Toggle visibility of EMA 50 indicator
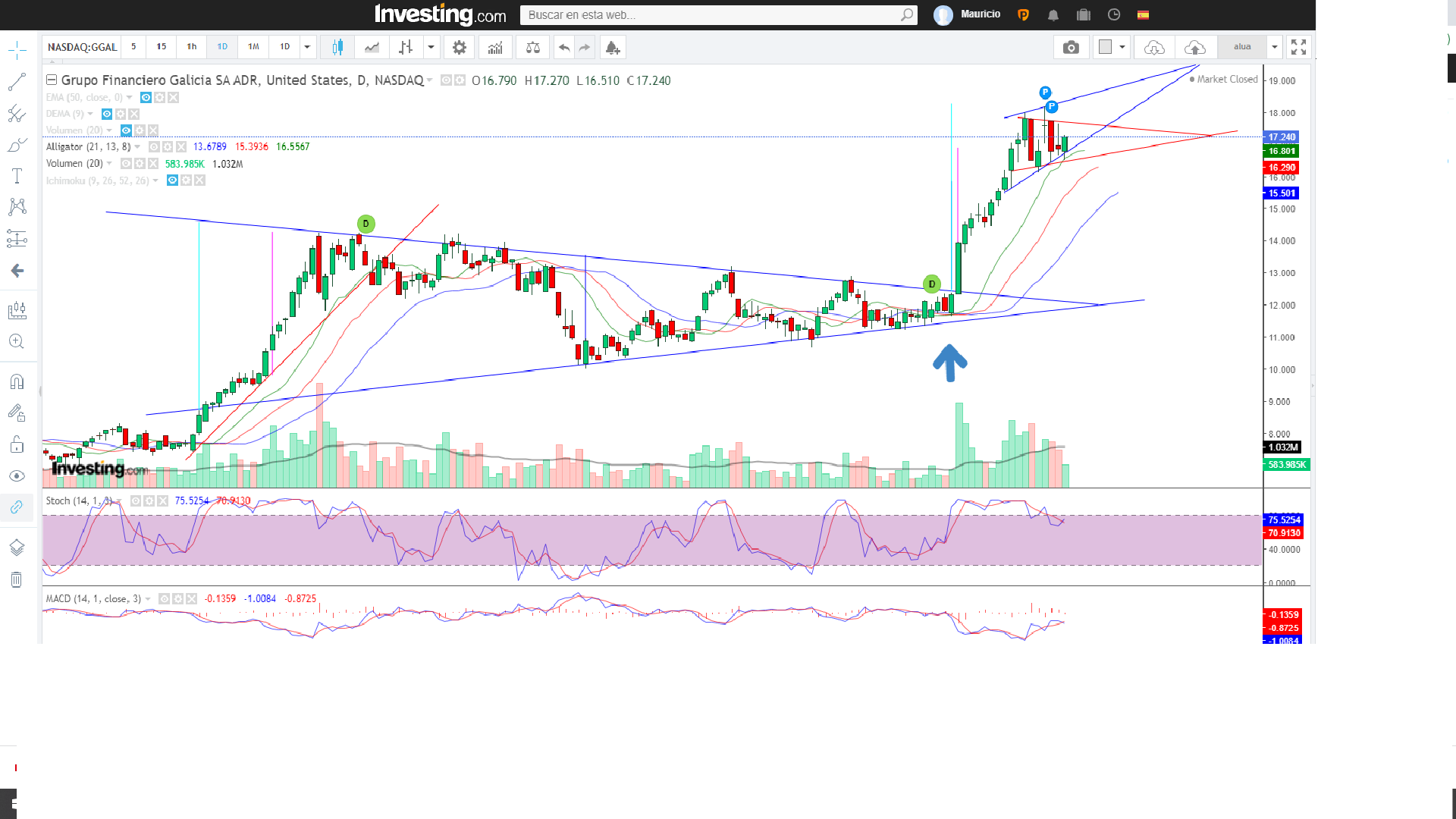 pyautogui.click(x=146, y=97)
